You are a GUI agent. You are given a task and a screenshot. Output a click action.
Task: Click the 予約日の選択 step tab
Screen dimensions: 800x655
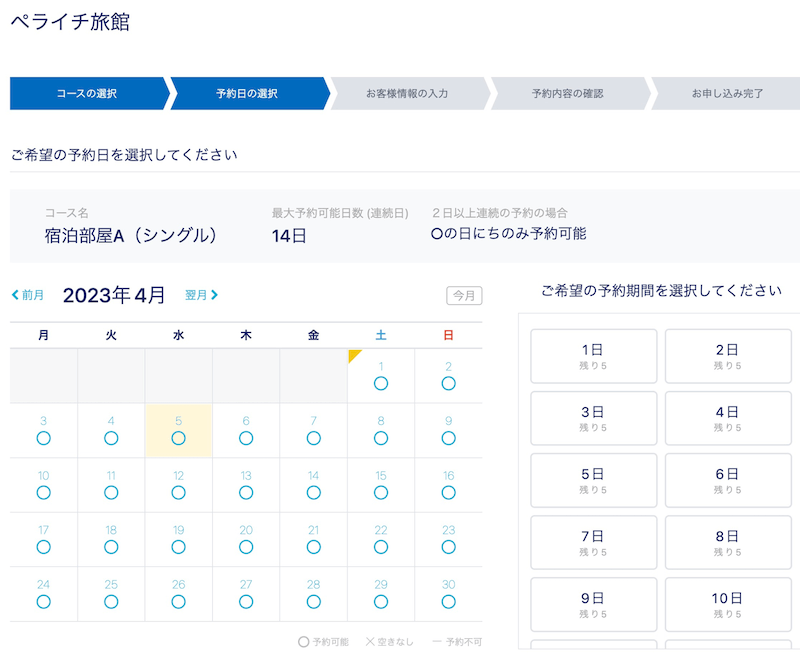pyautogui.click(x=247, y=93)
